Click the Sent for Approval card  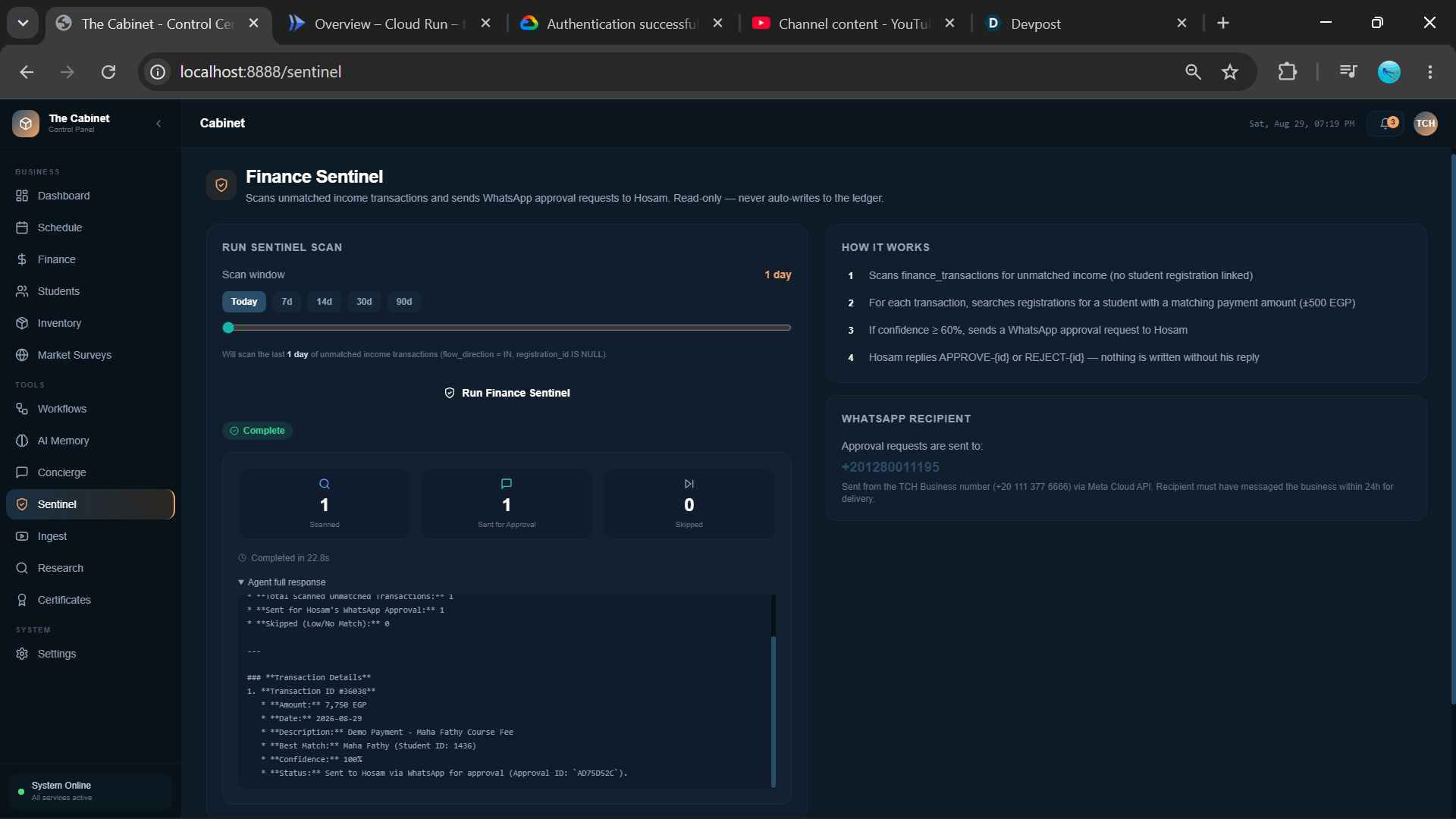[507, 504]
